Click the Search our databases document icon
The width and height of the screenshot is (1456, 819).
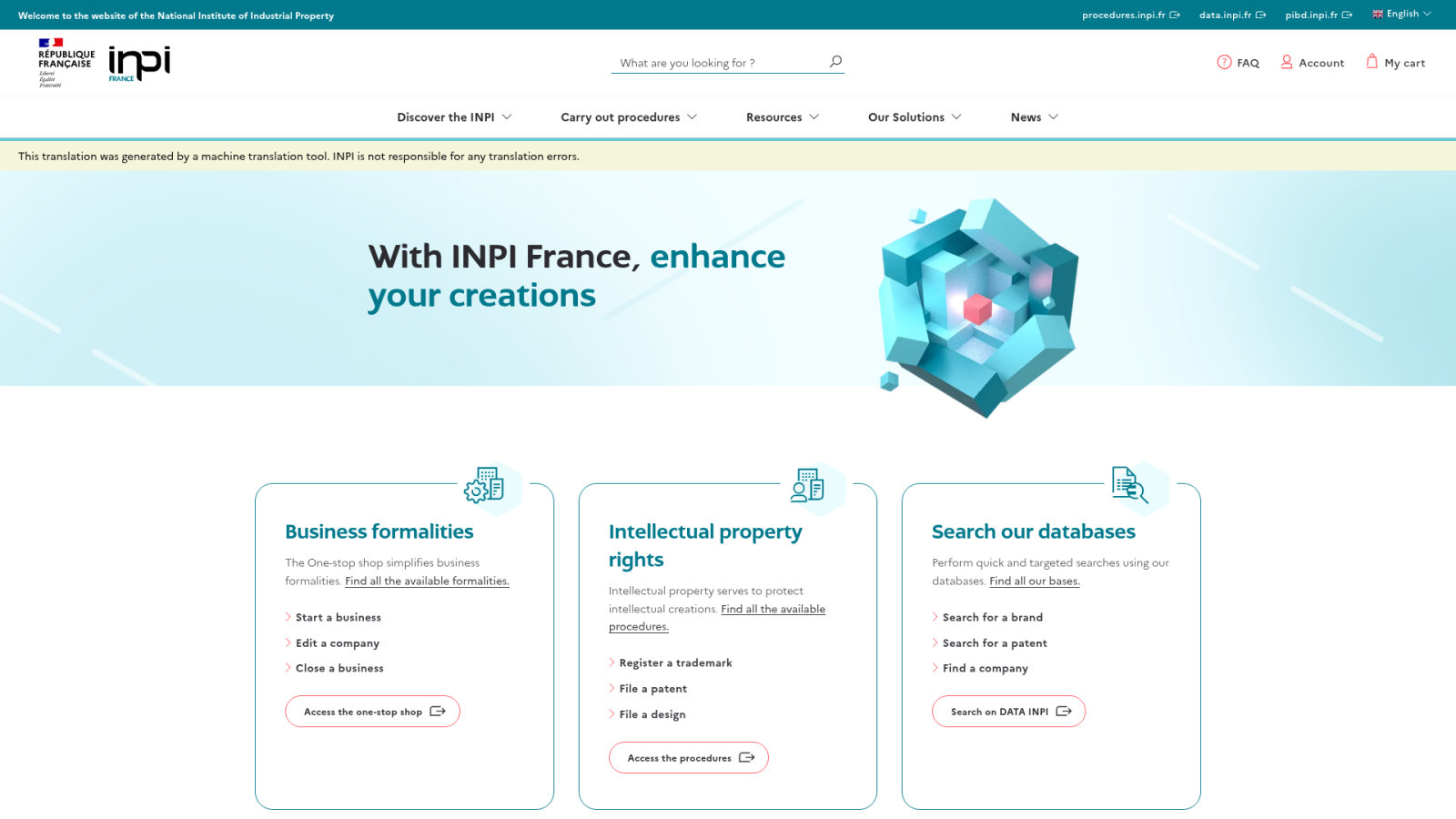(1129, 484)
